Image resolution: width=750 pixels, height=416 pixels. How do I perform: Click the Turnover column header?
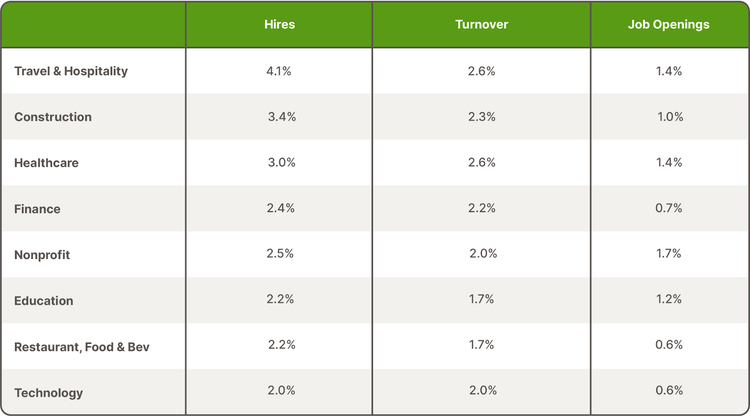click(x=481, y=25)
